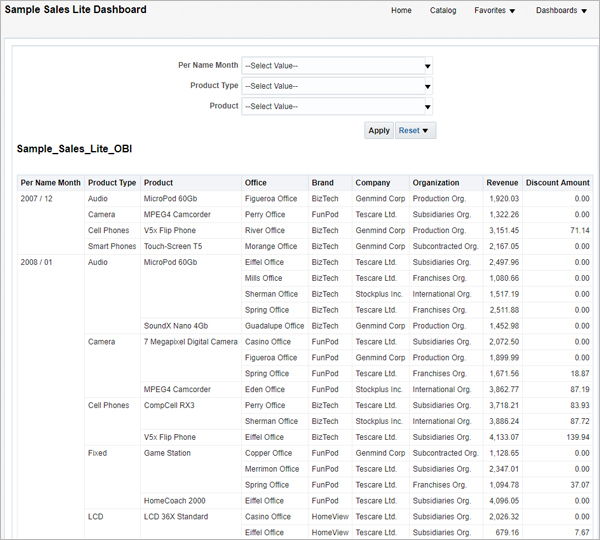
Task: Click the Sample_Sales_Lite_OBI report title
Action: tap(74, 149)
